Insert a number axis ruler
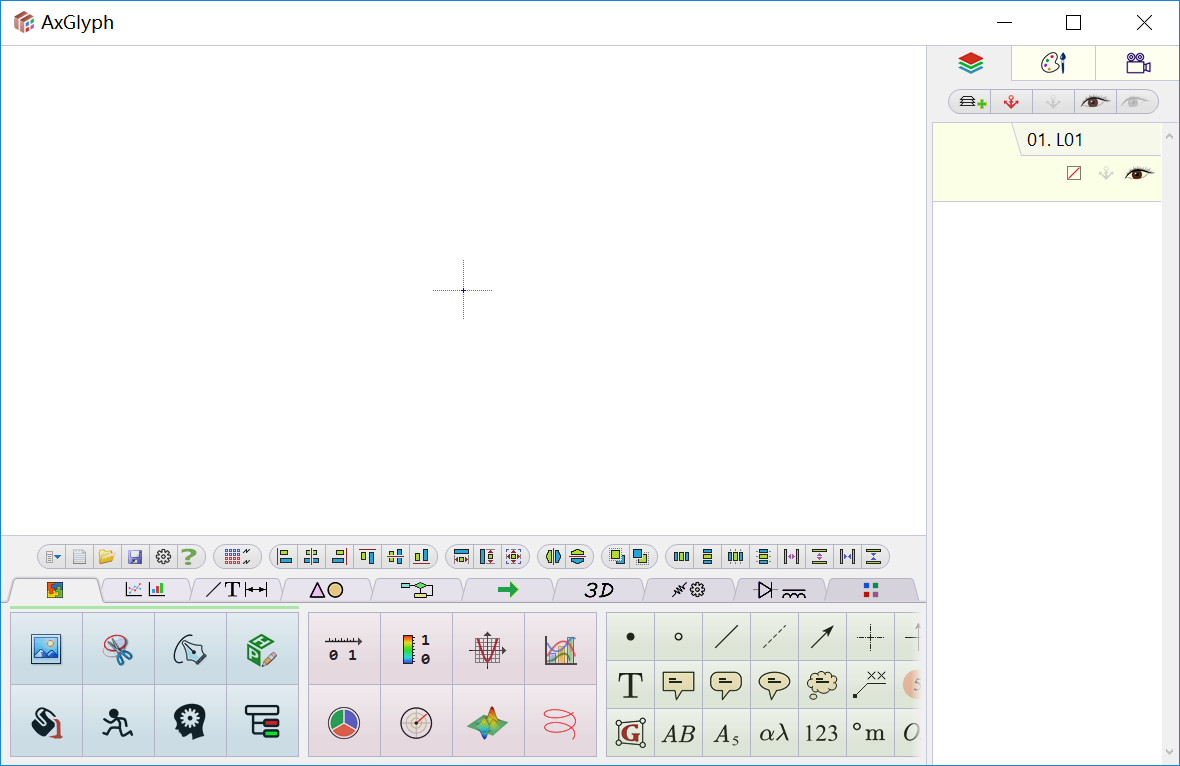 pos(344,649)
